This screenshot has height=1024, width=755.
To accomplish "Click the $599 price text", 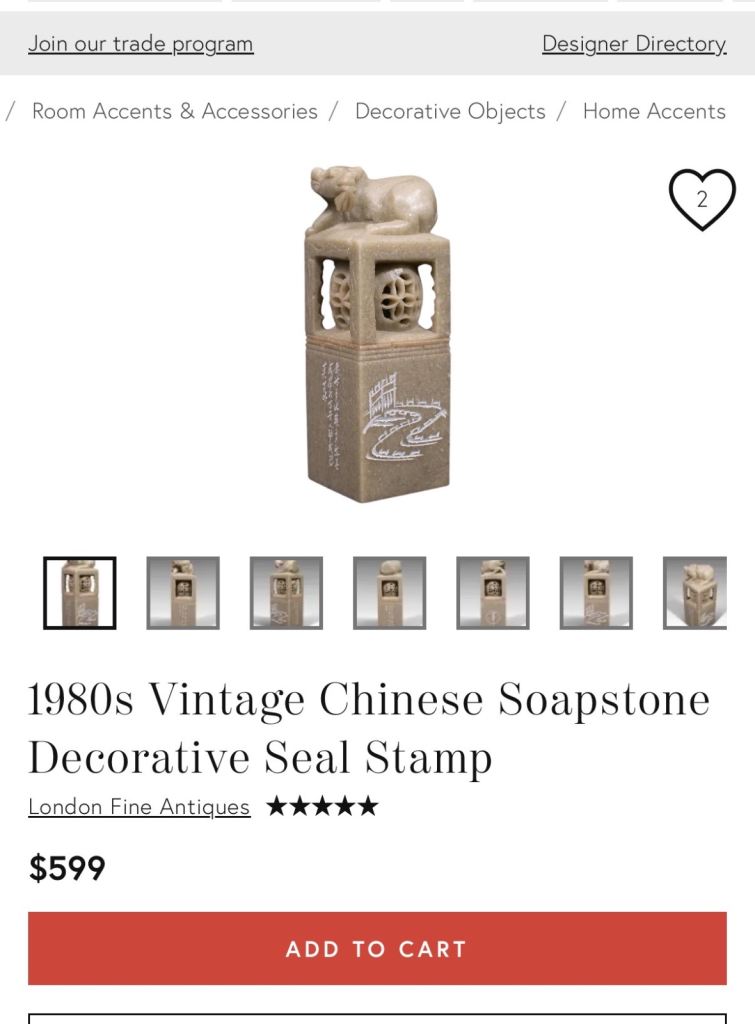I will (67, 868).
